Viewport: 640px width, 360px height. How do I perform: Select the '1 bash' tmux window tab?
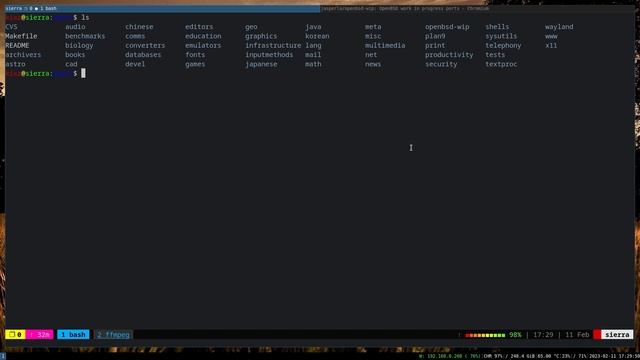point(73,335)
